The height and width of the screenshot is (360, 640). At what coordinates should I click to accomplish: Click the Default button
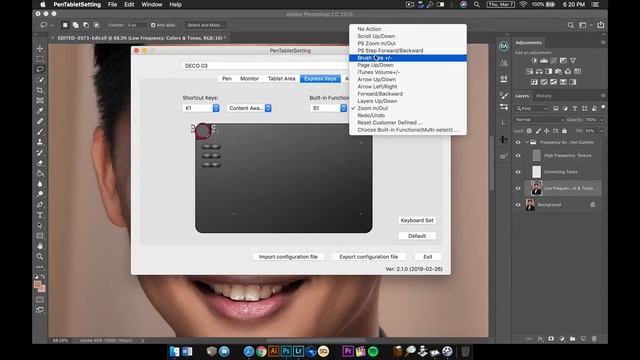417,236
